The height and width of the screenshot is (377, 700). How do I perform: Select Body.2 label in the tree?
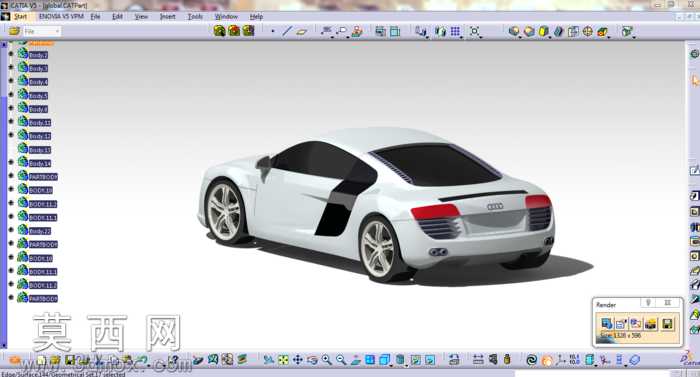[38, 55]
